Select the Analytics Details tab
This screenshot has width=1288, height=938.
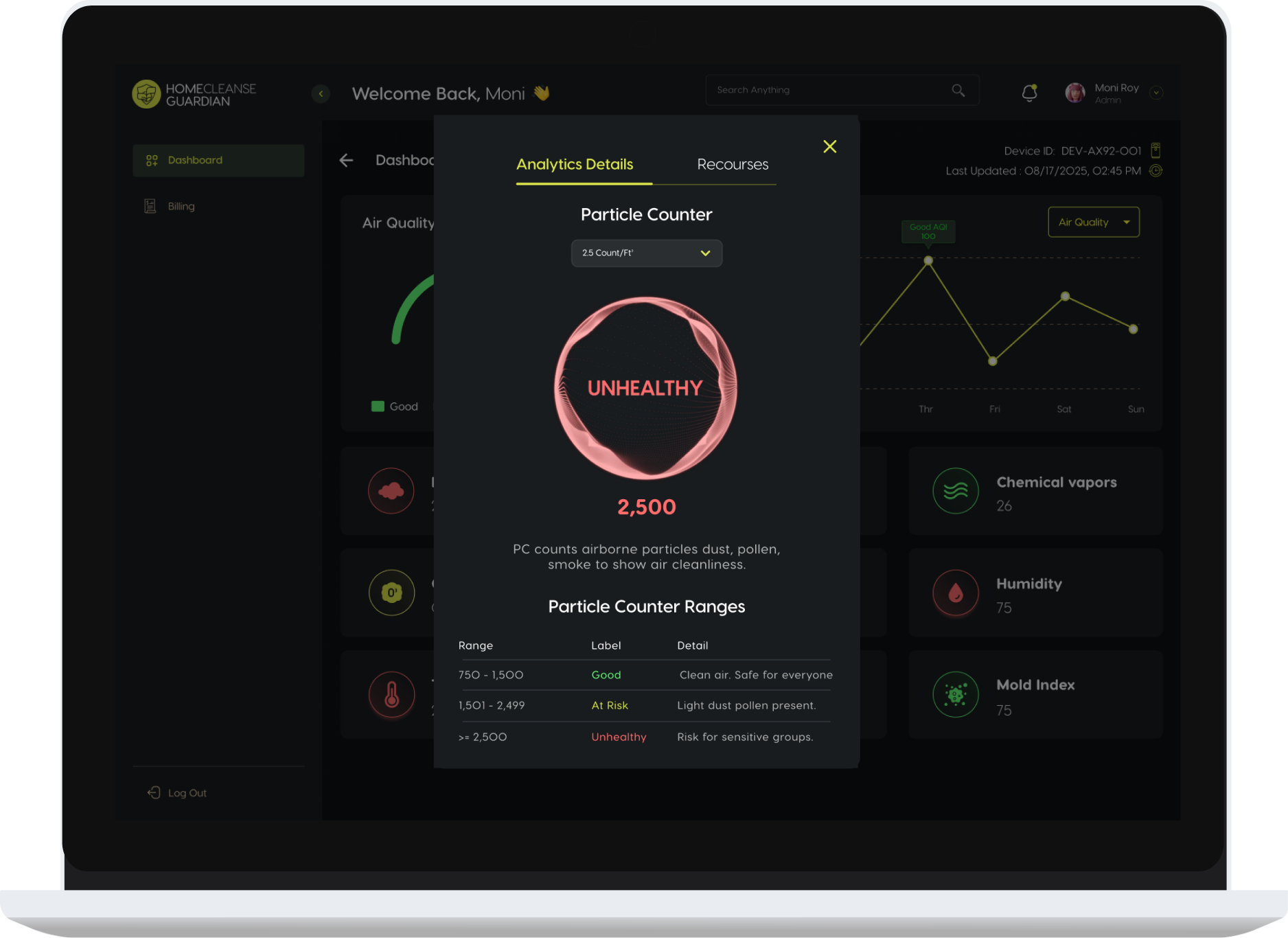coord(575,165)
